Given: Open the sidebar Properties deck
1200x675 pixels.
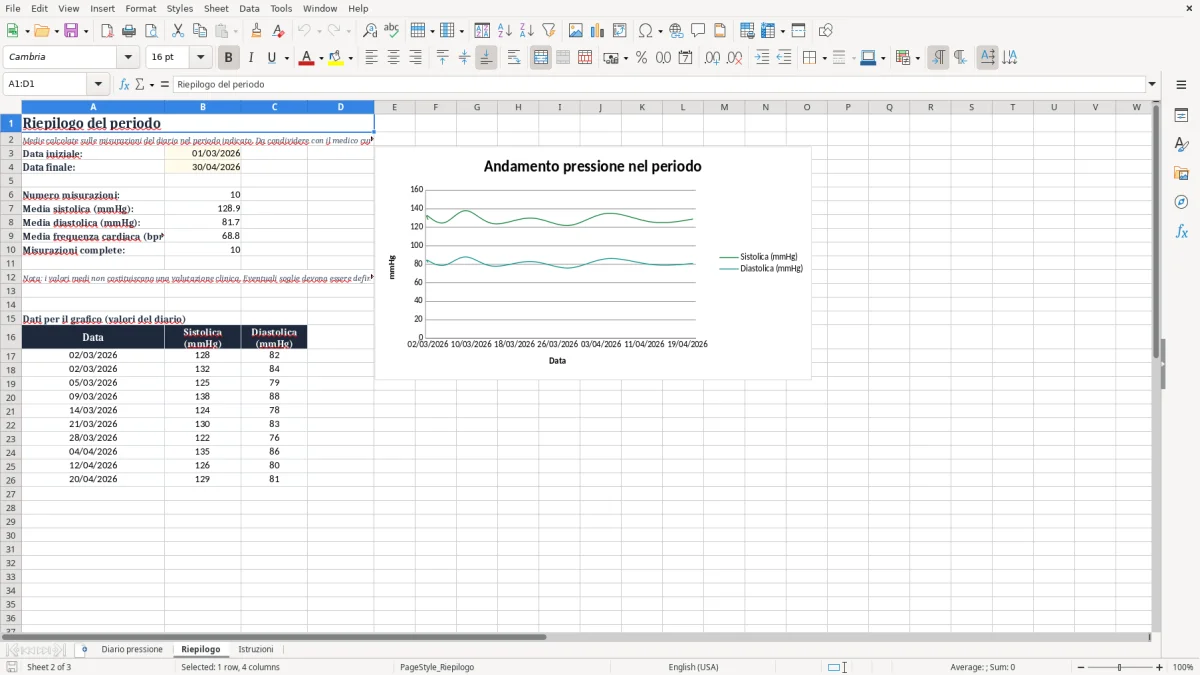Looking at the screenshot, I should click(x=1181, y=116).
